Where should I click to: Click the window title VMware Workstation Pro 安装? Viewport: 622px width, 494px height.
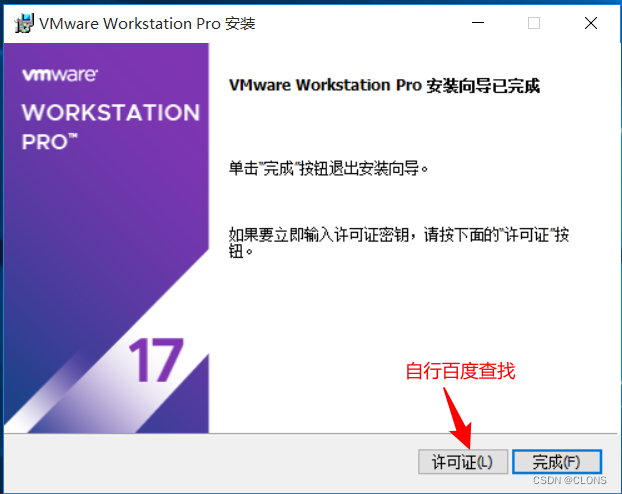(147, 24)
